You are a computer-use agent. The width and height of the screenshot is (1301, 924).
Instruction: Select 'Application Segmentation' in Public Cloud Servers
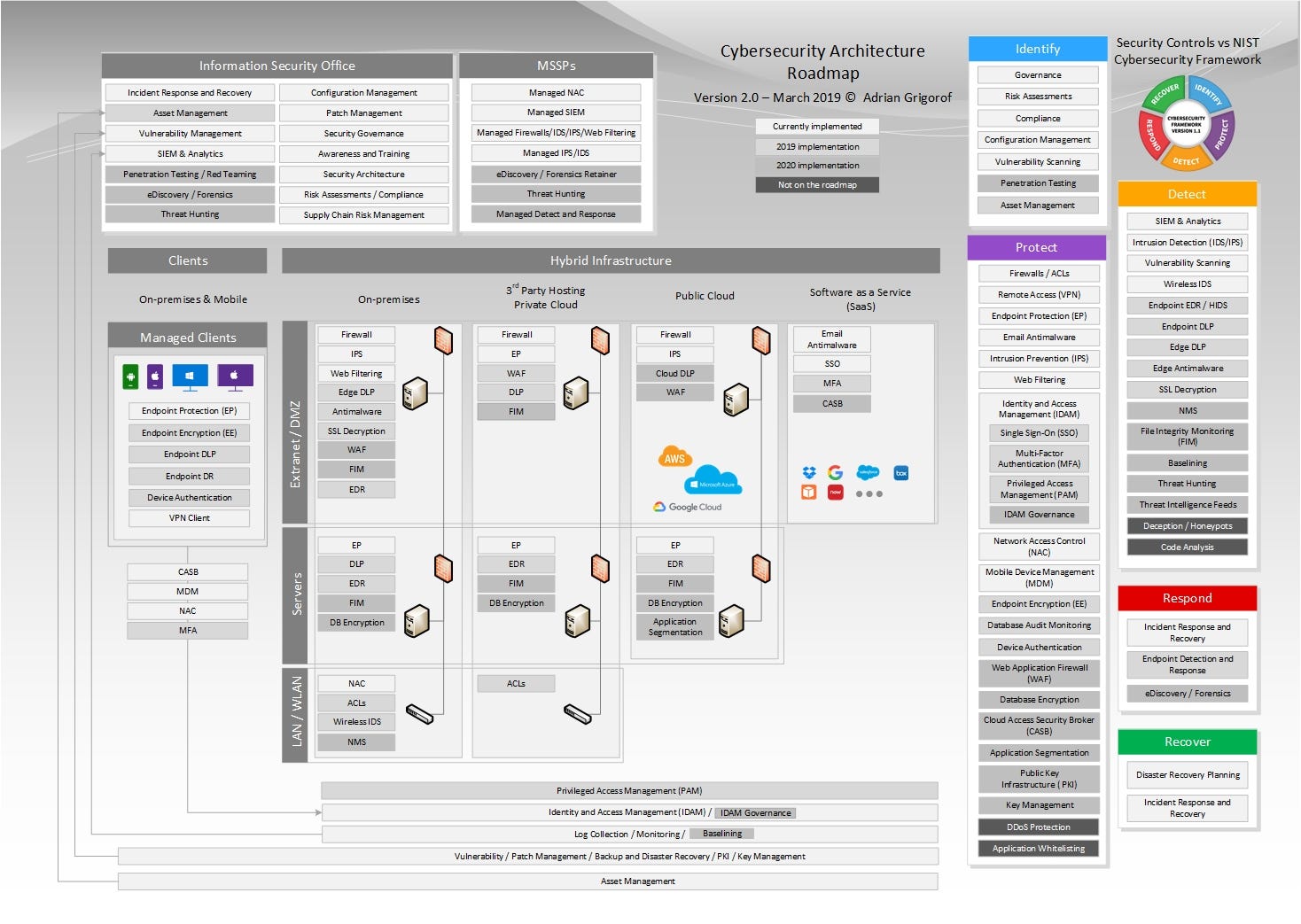pyautogui.click(x=675, y=627)
